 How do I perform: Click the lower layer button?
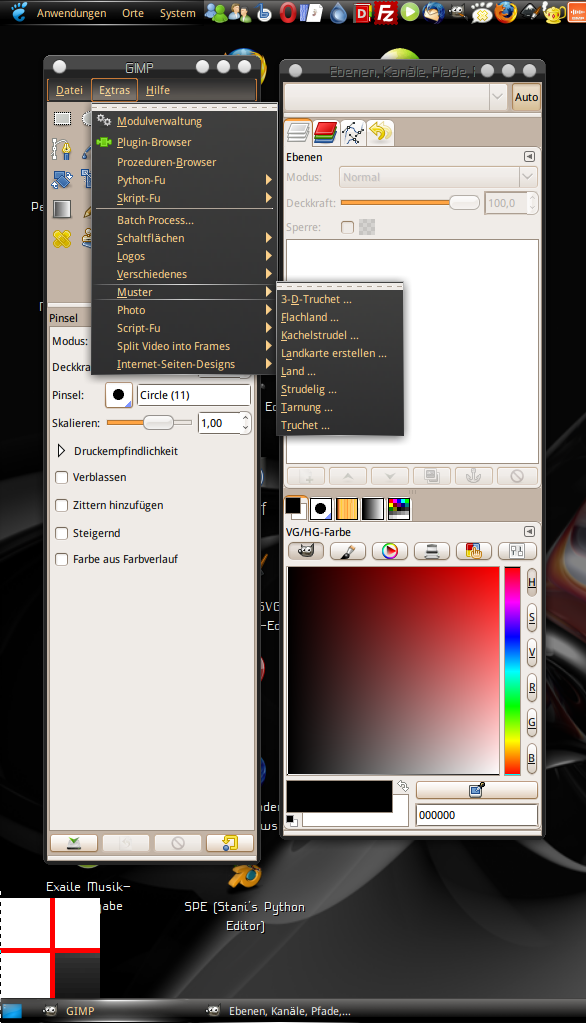pyautogui.click(x=390, y=476)
